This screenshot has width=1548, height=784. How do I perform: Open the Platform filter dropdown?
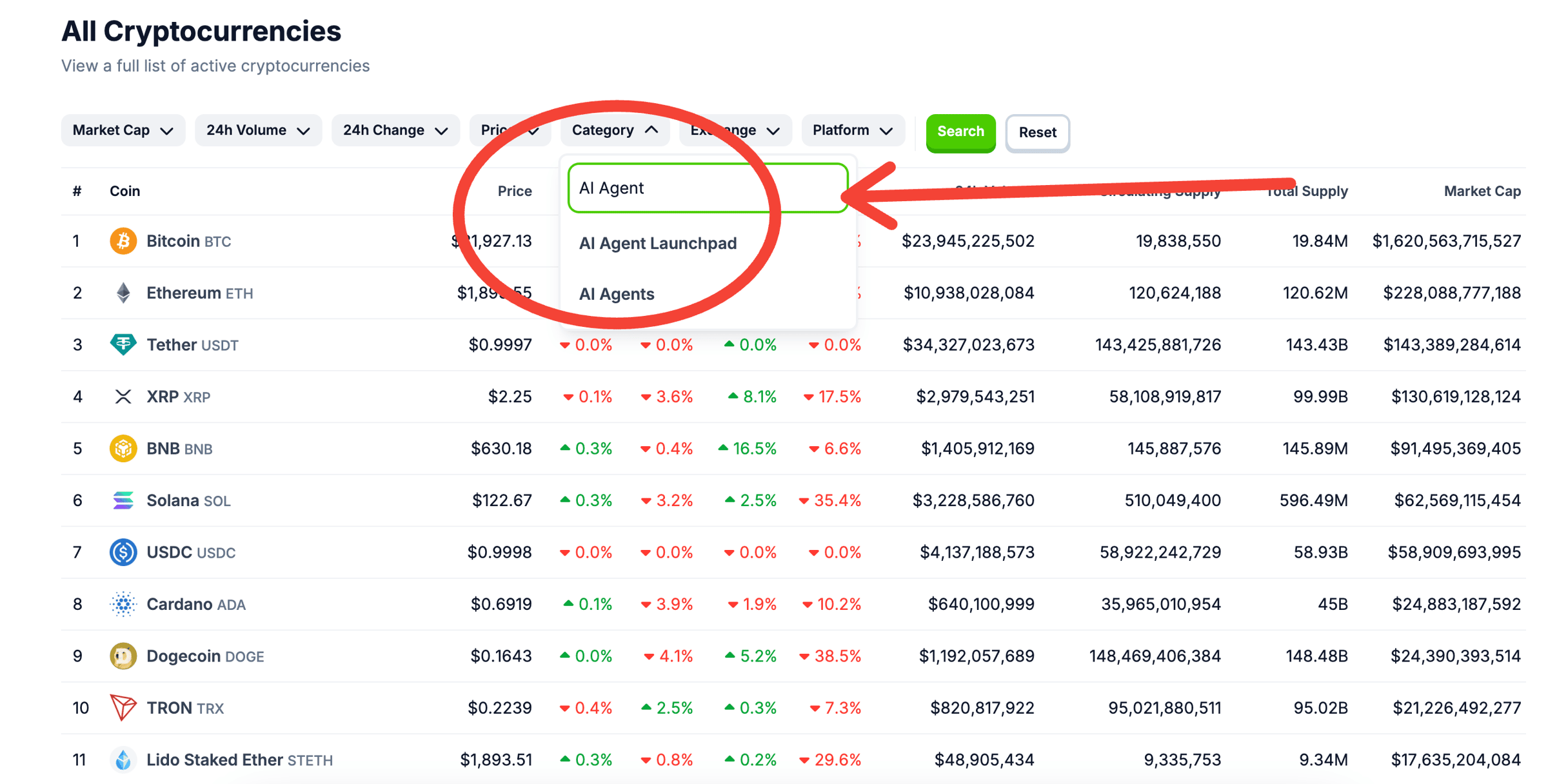click(x=853, y=131)
